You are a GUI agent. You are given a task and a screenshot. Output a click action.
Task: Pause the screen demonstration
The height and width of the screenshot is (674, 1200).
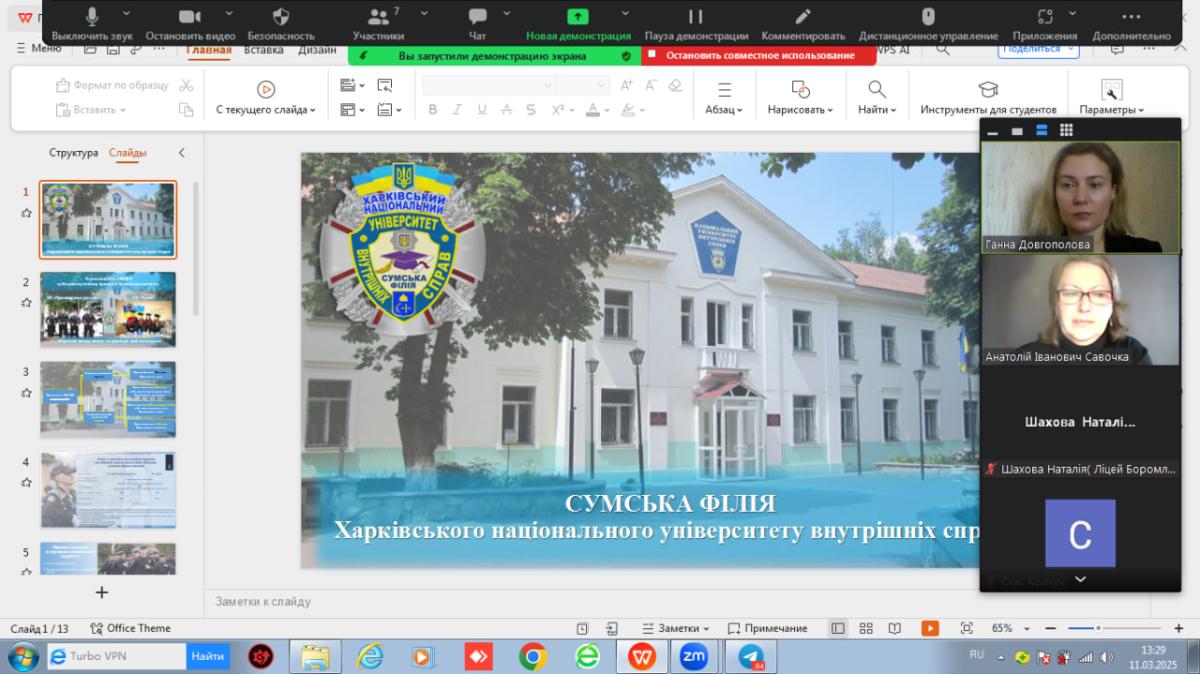[695, 17]
